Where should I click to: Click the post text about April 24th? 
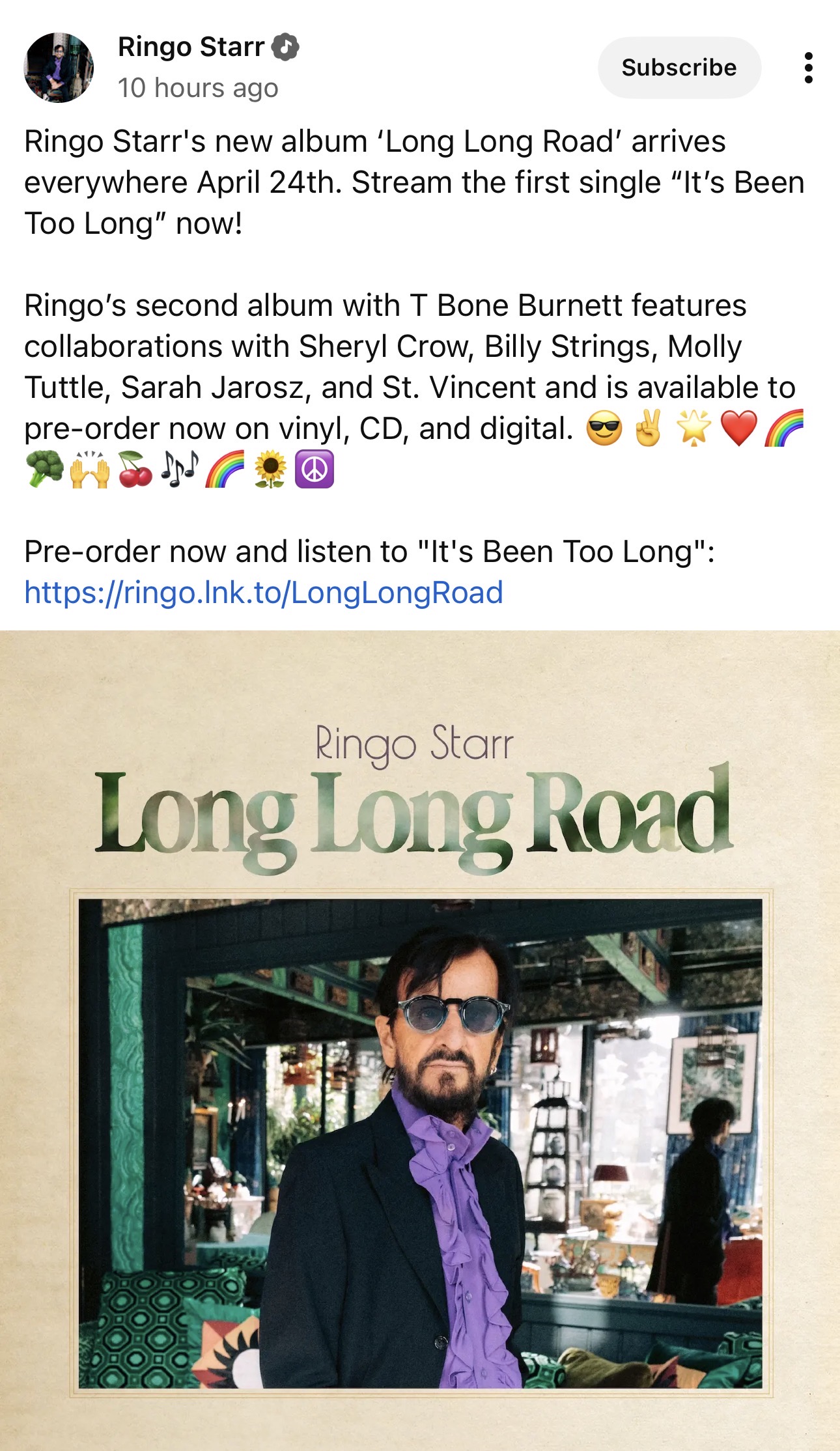[x=414, y=182]
